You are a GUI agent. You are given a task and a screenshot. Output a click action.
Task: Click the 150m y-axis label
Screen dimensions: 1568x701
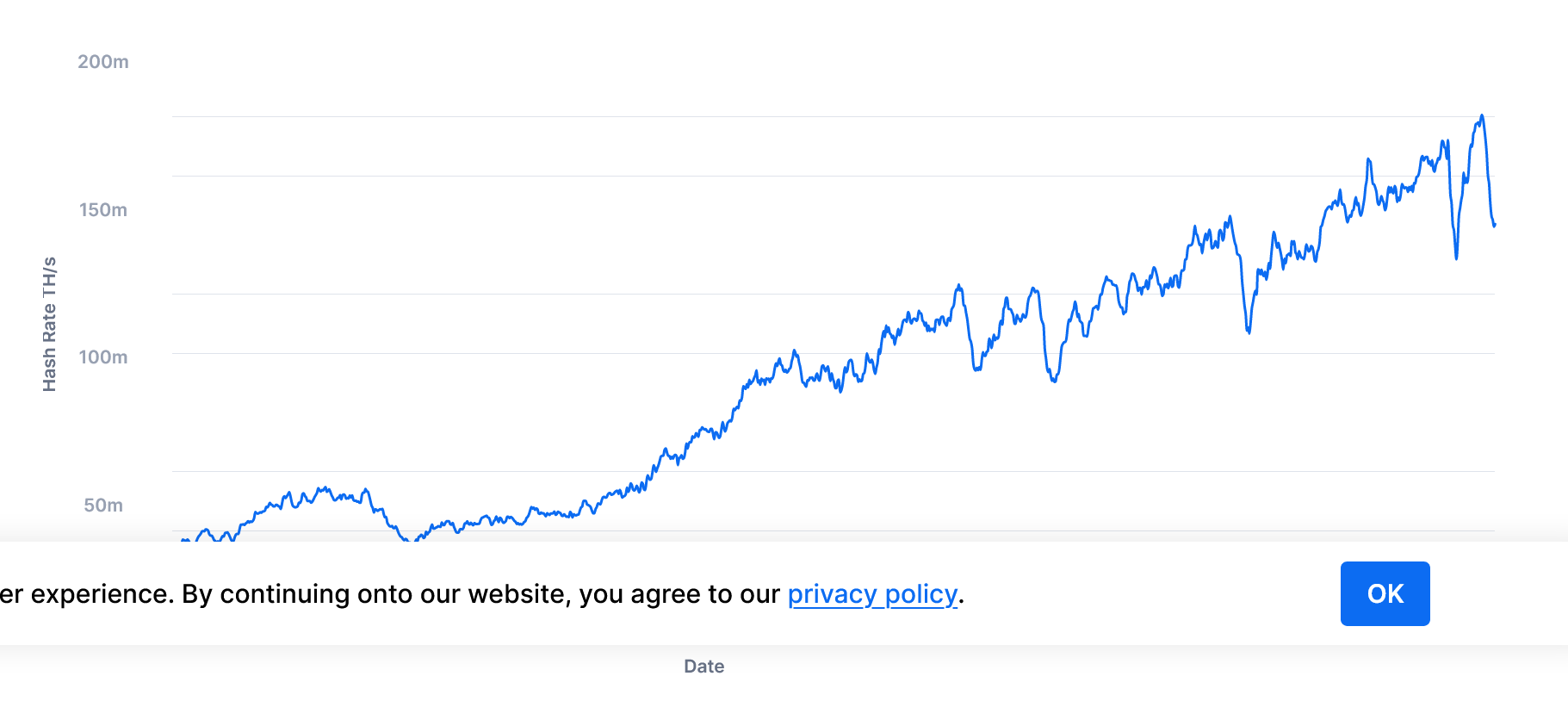tap(103, 210)
